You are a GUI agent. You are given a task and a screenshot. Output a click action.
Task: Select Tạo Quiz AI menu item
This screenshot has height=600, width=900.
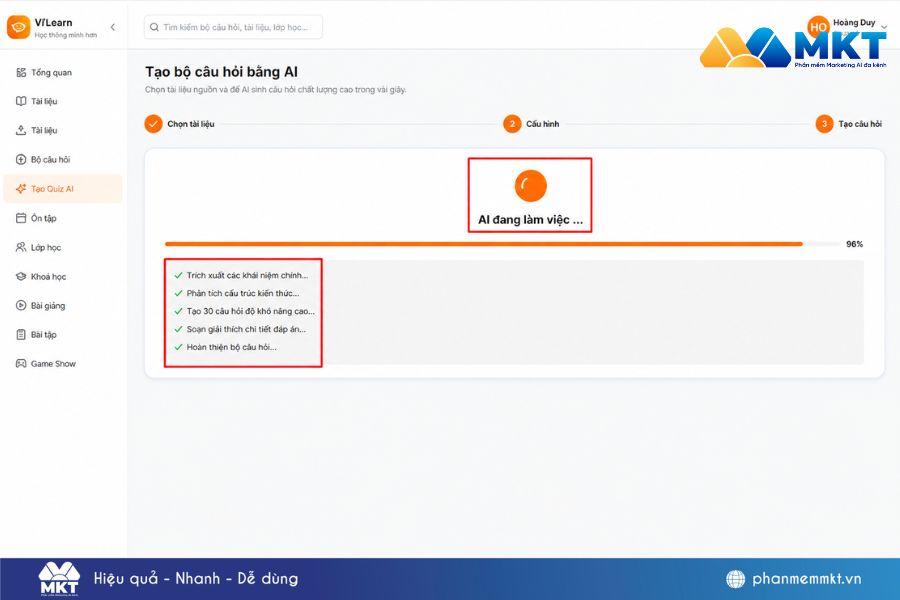[x=63, y=189]
